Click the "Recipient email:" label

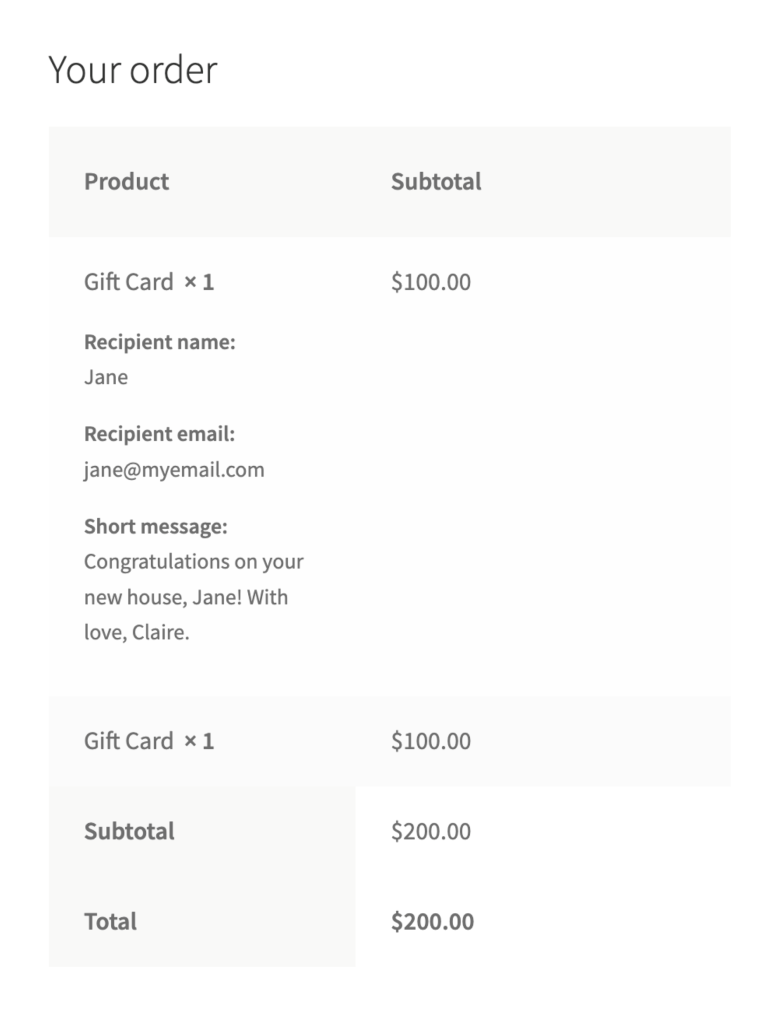coord(159,434)
